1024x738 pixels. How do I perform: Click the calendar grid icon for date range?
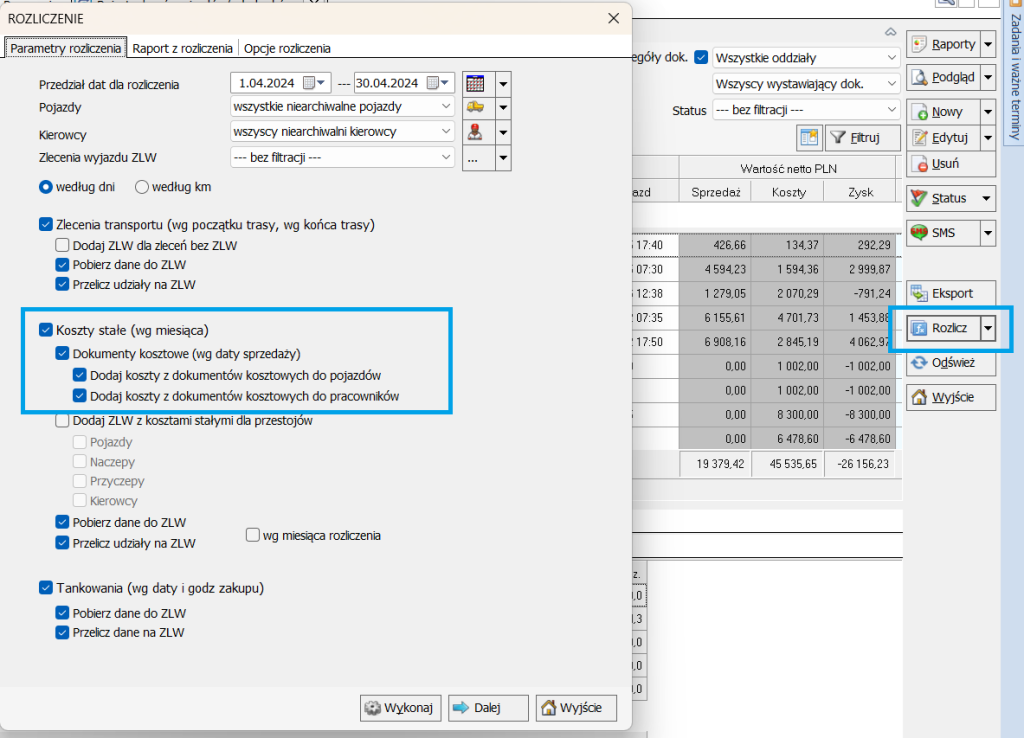pos(474,83)
